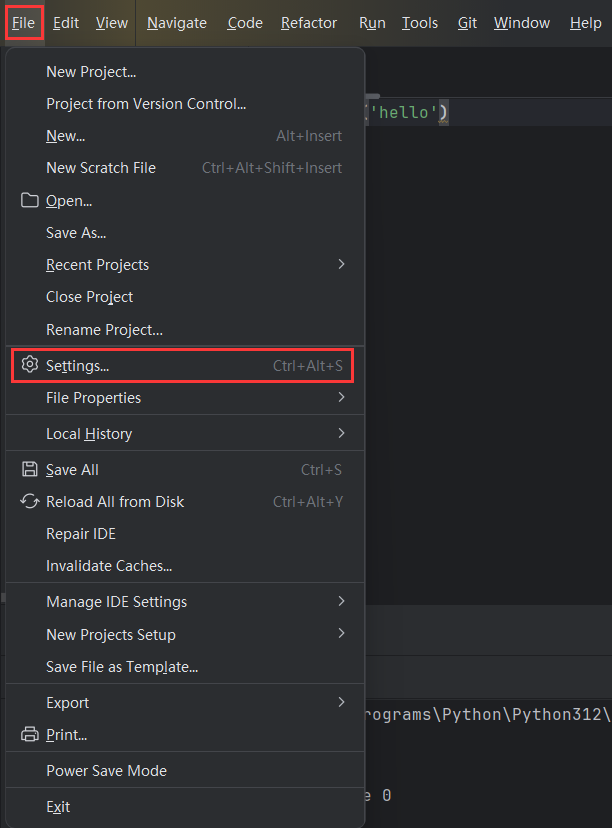The height and width of the screenshot is (828, 612).
Task: Click the floppy disk Save All icon
Action: pyautogui.click(x=29, y=470)
